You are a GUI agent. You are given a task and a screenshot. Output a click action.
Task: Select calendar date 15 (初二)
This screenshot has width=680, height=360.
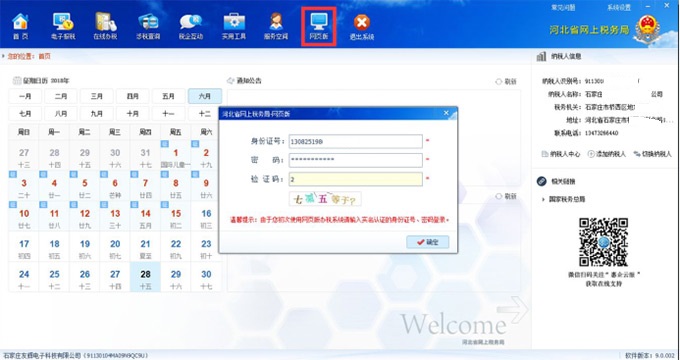[176, 216]
